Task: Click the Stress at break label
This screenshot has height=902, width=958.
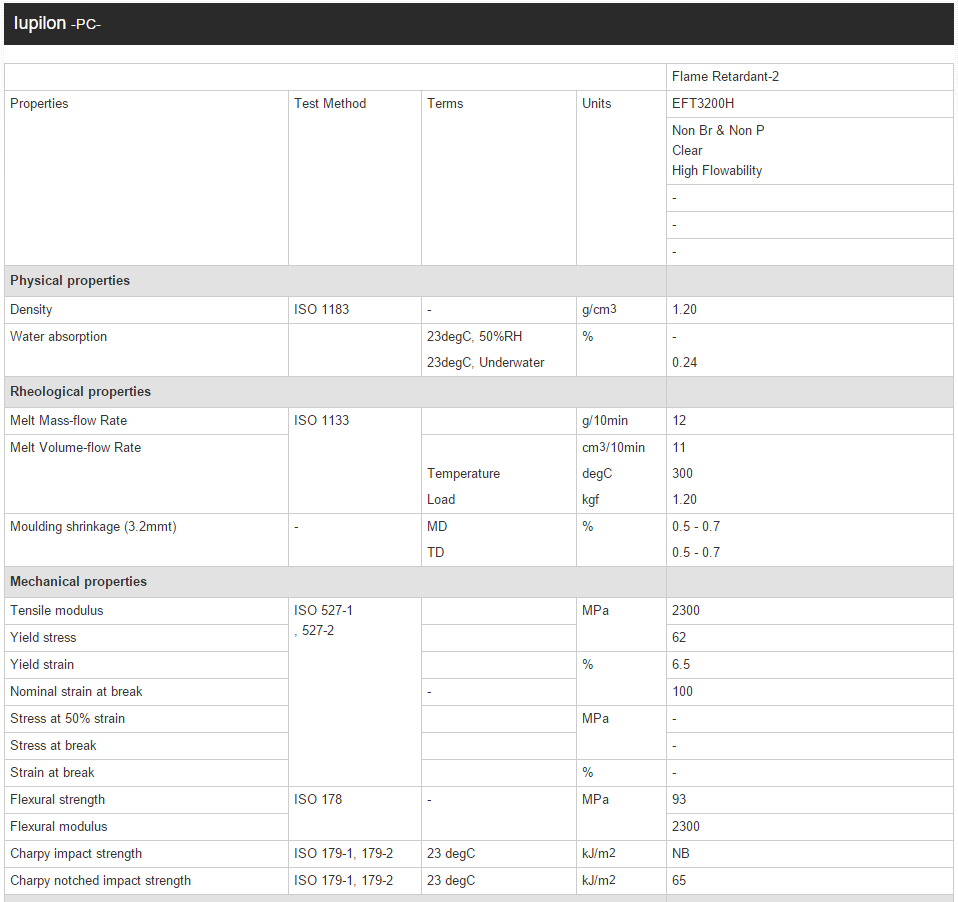Action: (53, 746)
